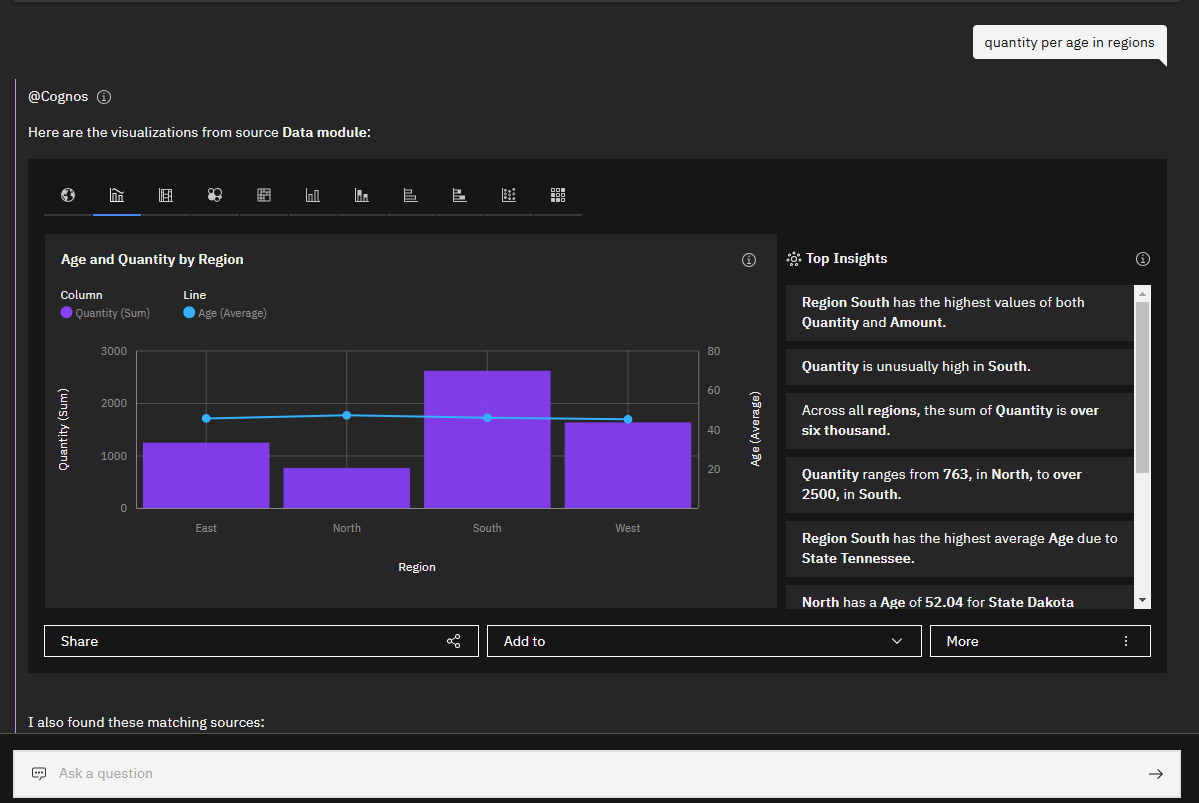The height and width of the screenshot is (803, 1199).
Task: Click the chat bubble icon in question box
Action: click(x=39, y=774)
